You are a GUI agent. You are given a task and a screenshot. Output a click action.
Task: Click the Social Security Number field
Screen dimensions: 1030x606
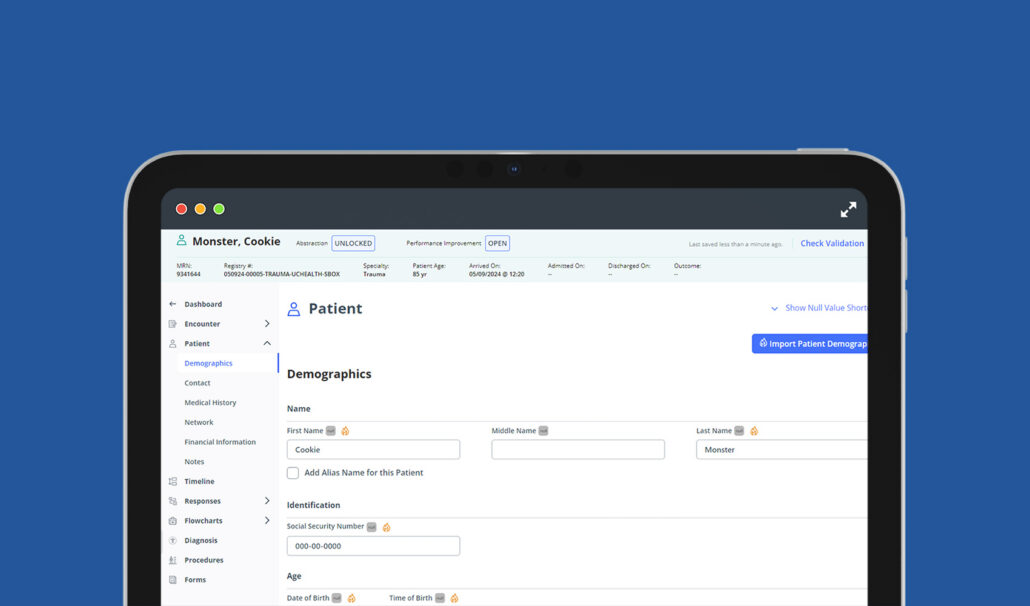click(x=373, y=546)
